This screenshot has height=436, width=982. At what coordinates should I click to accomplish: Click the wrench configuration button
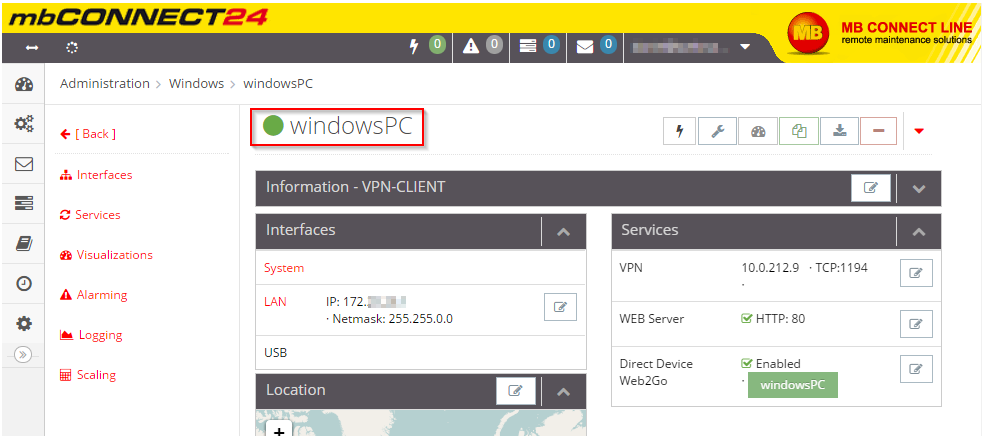(718, 131)
